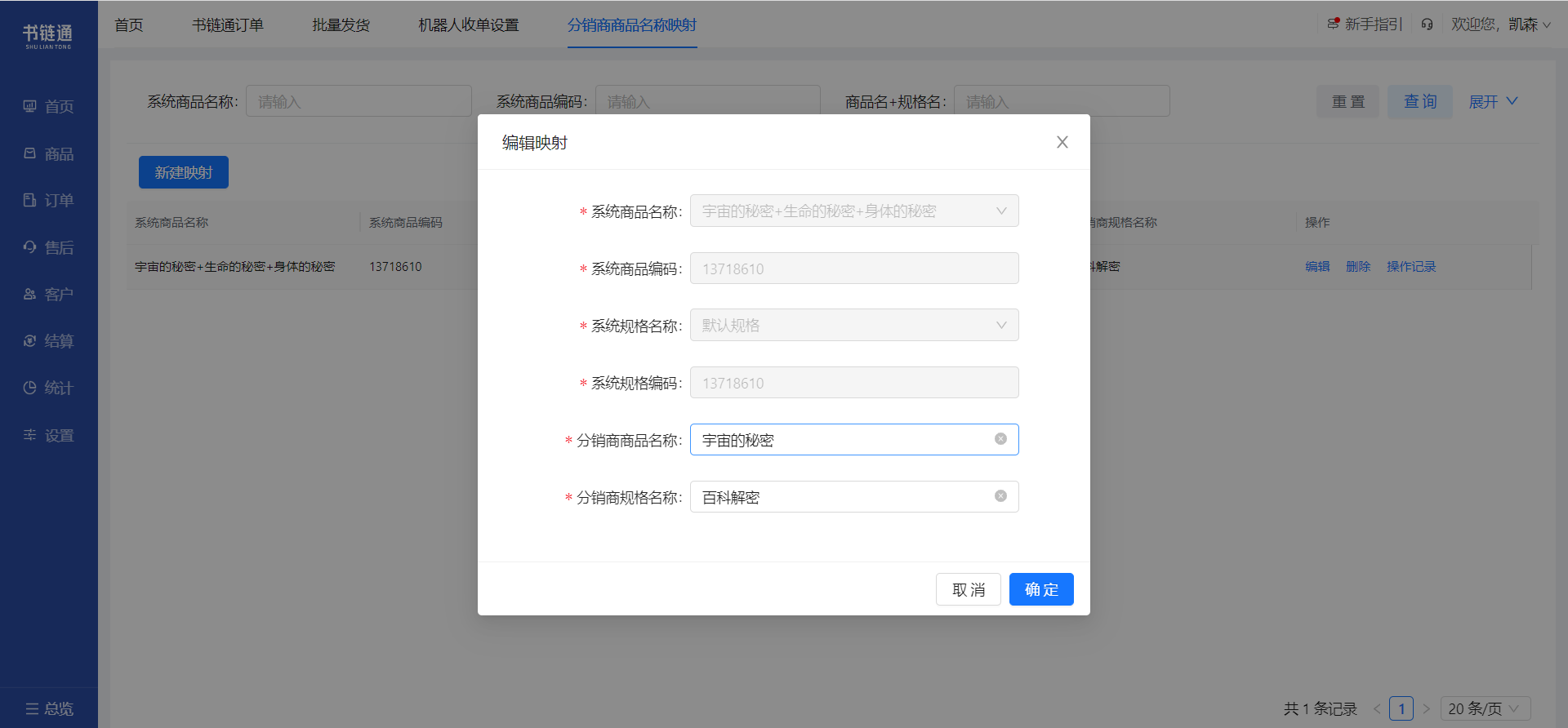Clear the 分销商规格名称 field with its clear icon
The width and height of the screenshot is (1568, 728).
pyautogui.click(x=1000, y=496)
